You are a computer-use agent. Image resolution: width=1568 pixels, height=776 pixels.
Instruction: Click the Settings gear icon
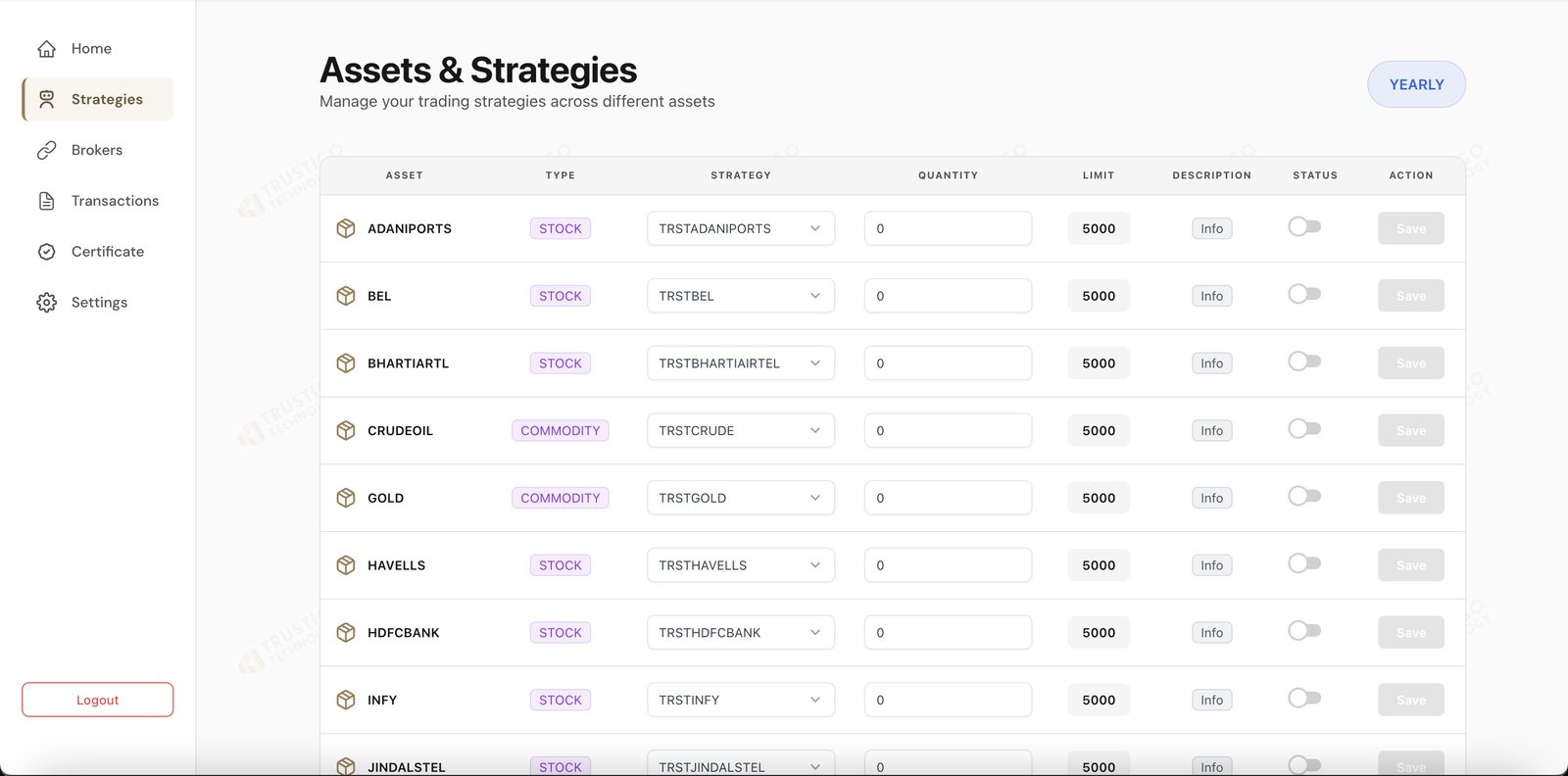click(x=46, y=303)
